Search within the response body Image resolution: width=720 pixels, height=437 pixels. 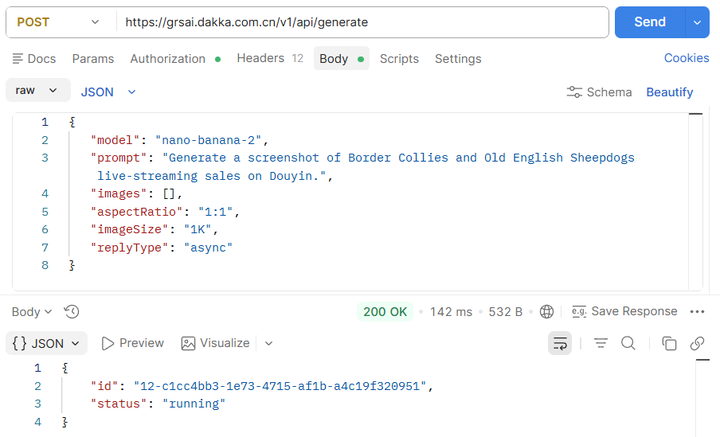click(628, 343)
